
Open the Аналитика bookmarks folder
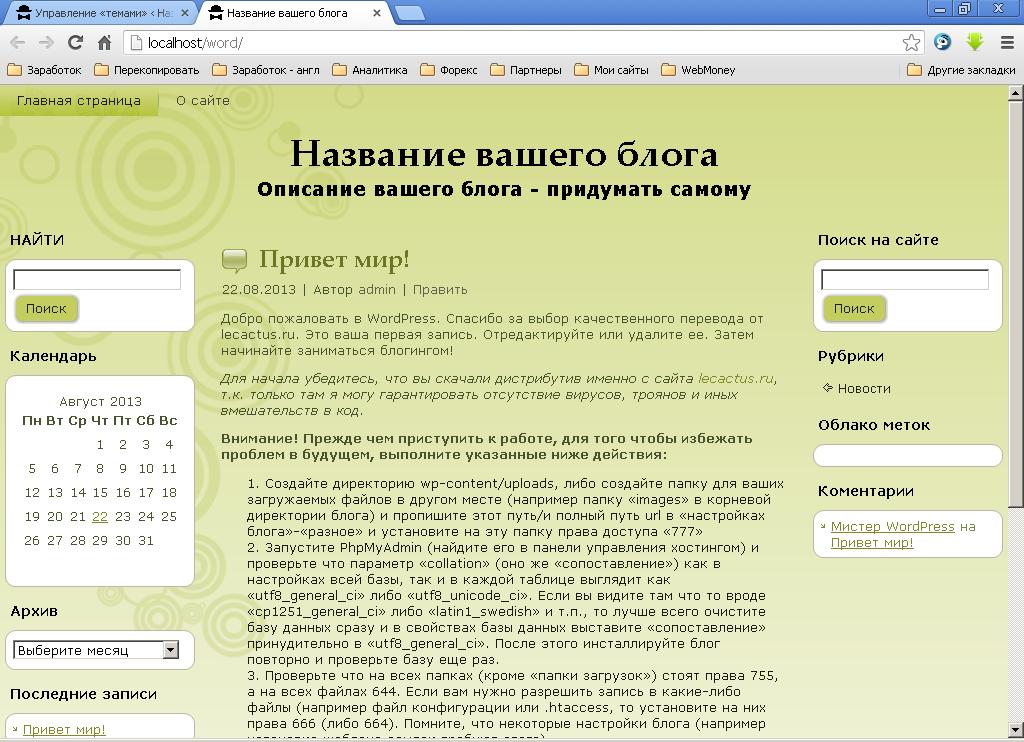[x=370, y=70]
